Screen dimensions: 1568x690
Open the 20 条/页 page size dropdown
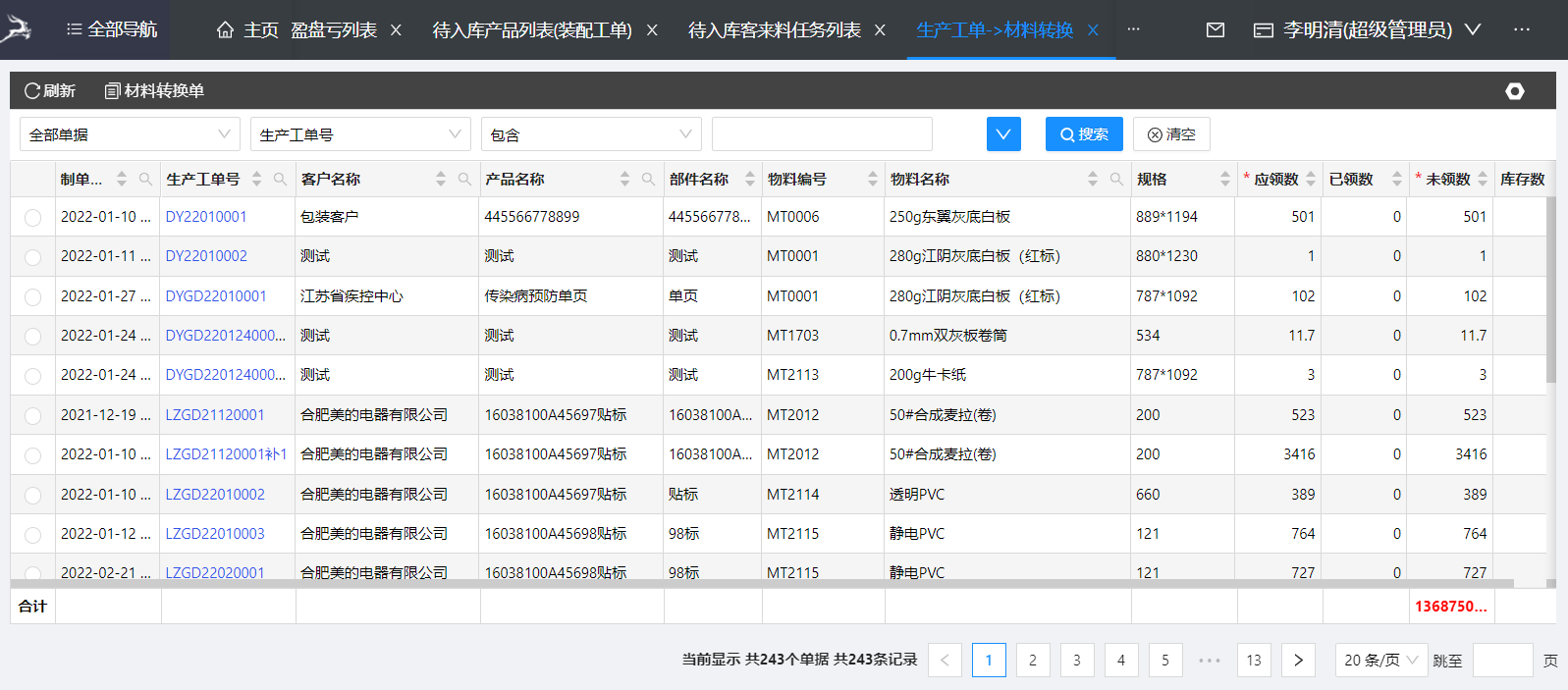pos(1380,661)
